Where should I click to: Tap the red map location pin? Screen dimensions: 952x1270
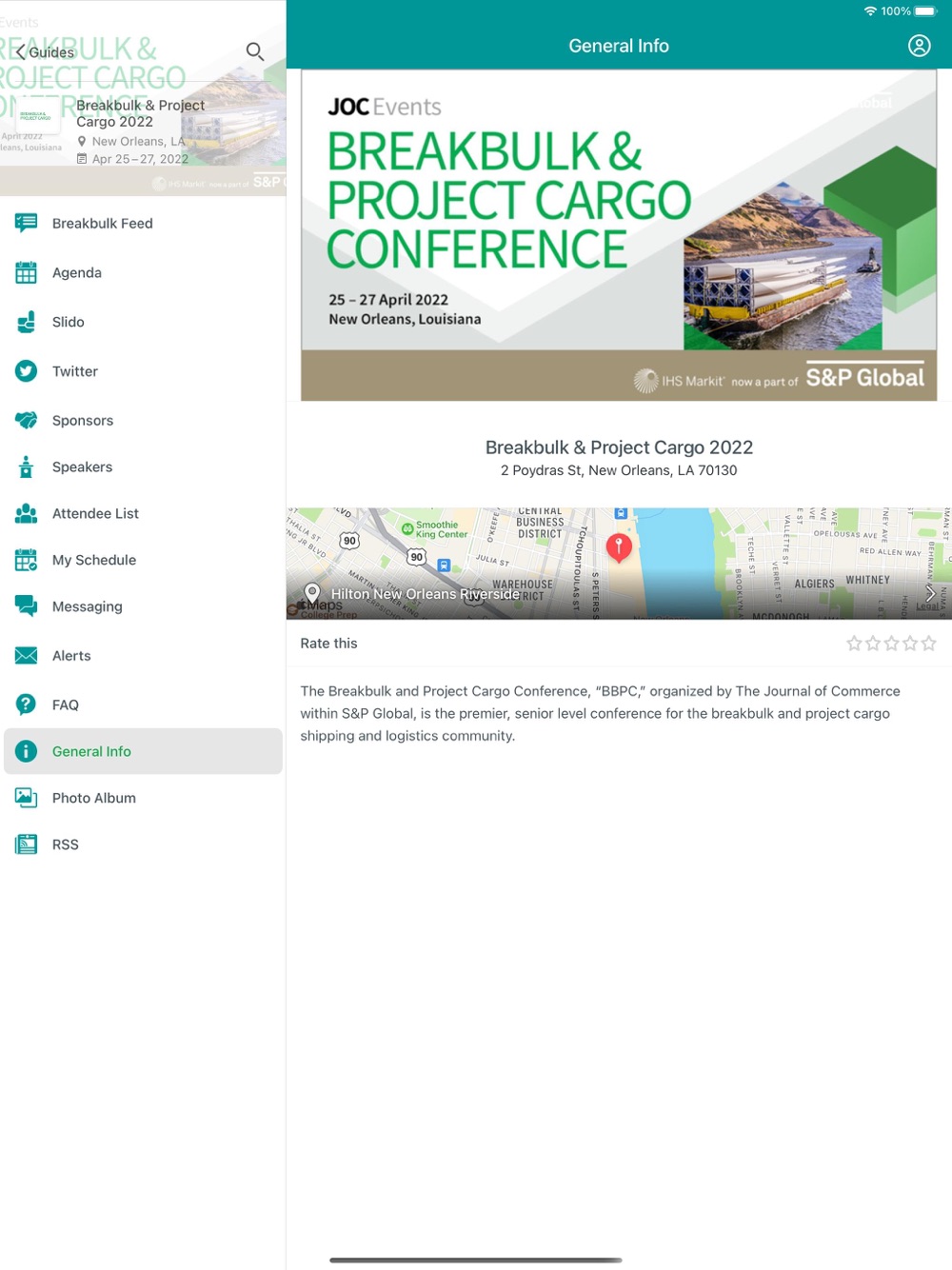619,547
